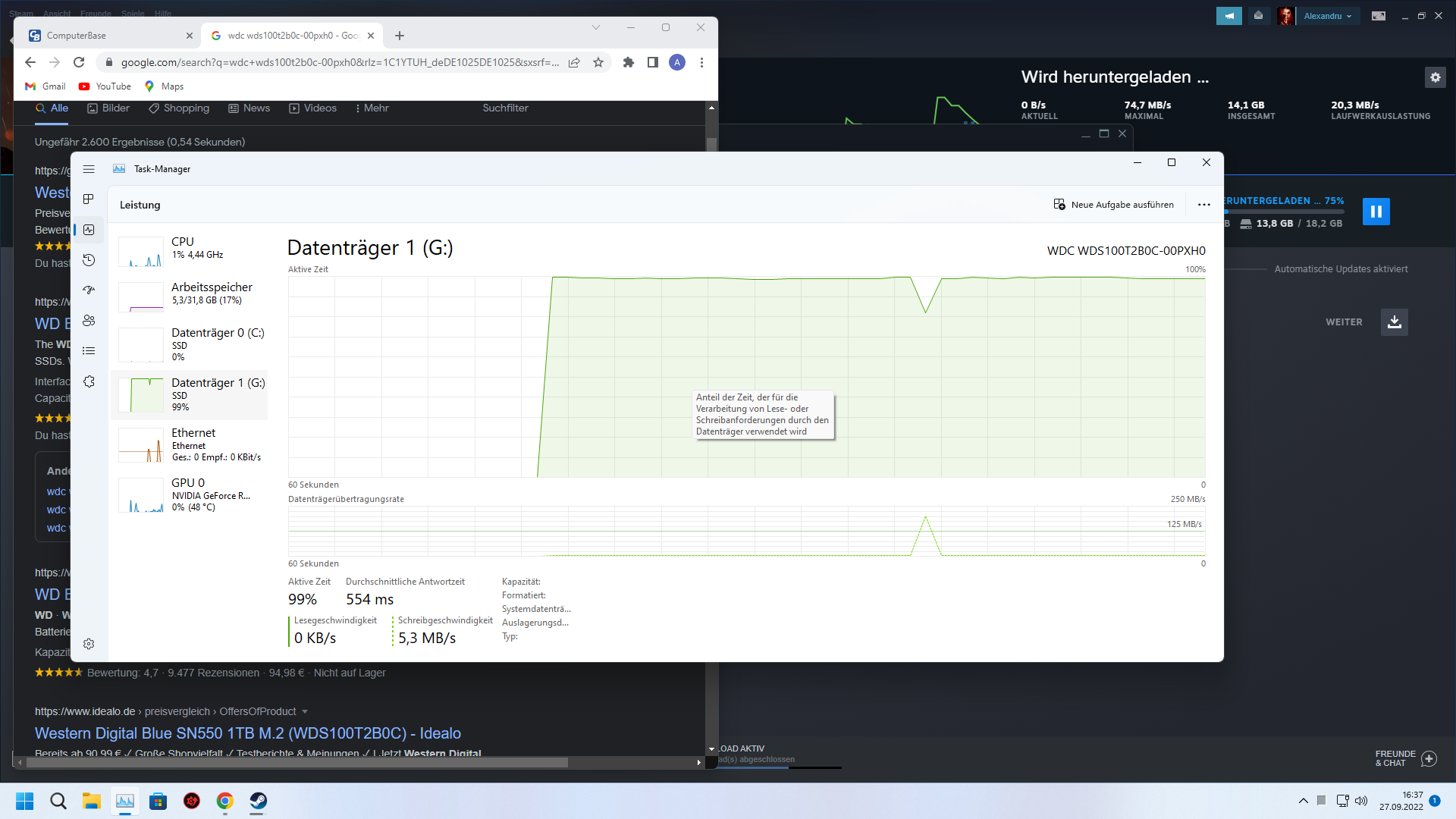Viewport: 1456px width, 819px height.
Task: Open Users page in the Task Manager sidebar
Action: [89, 321]
